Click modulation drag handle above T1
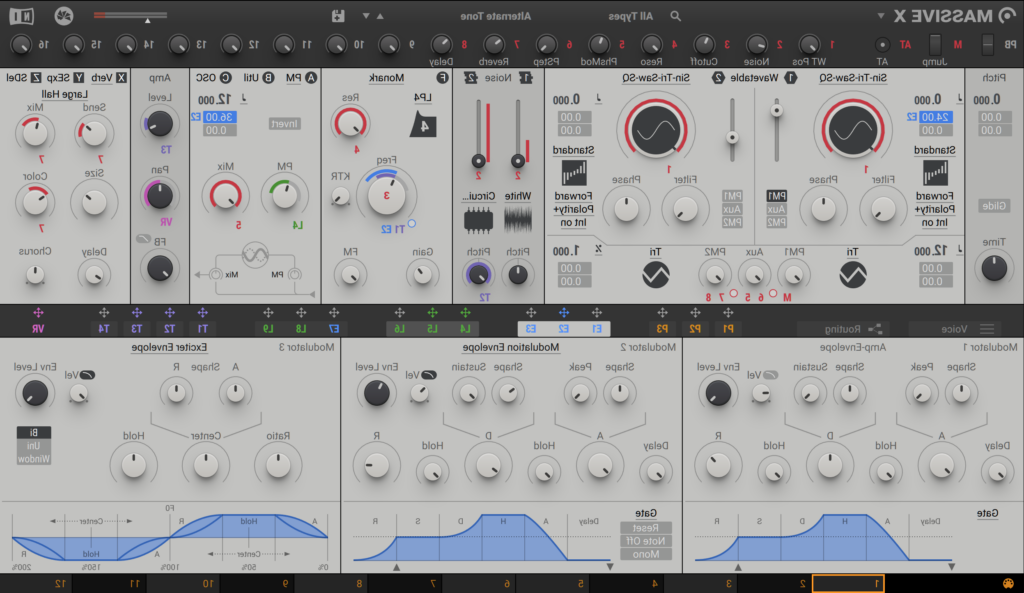Screen dimensions: 1024x593 pyautogui.click(x=202, y=313)
